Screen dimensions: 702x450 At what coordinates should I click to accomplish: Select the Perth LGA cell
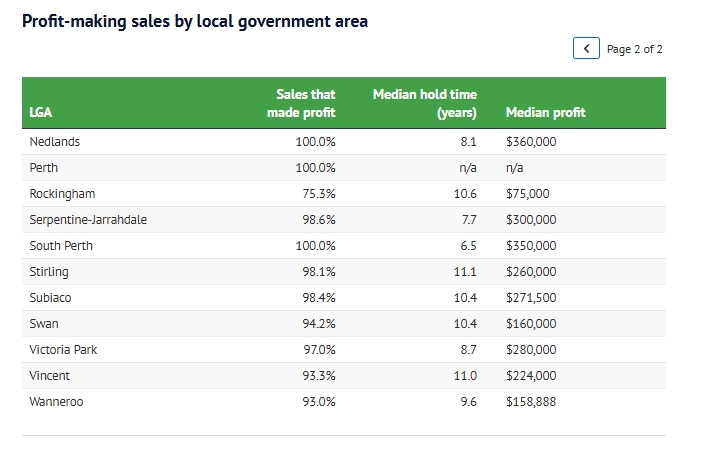[x=44, y=168]
